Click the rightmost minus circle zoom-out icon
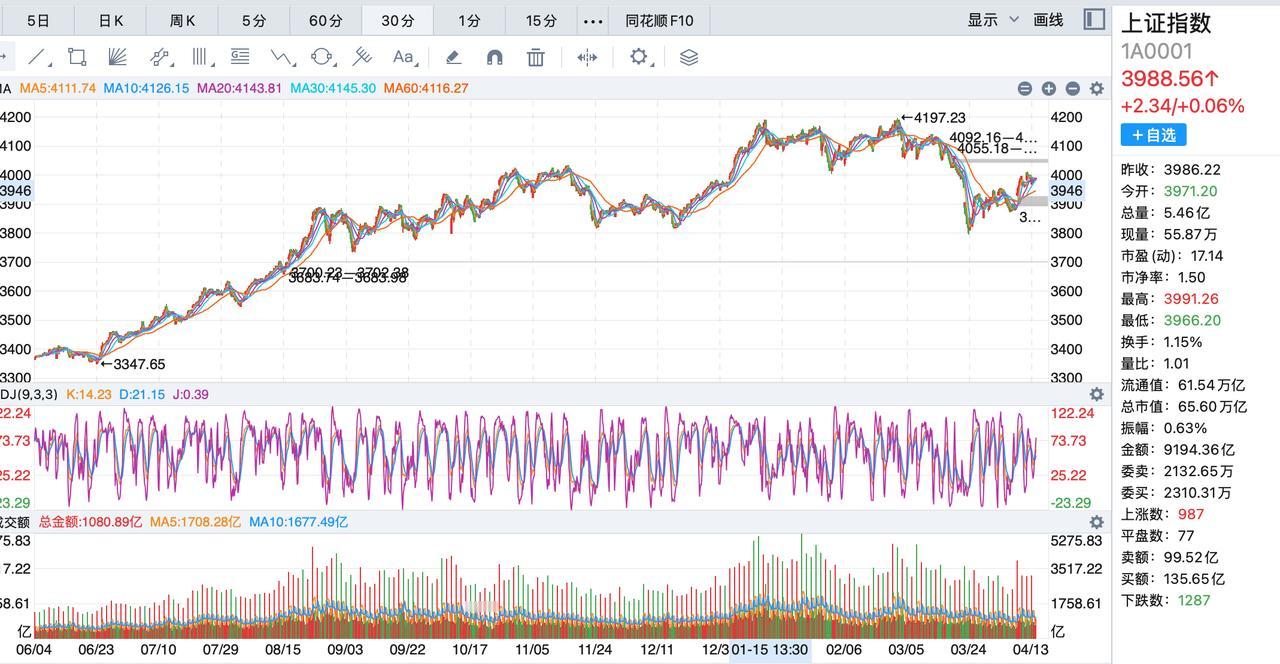The height and width of the screenshot is (664, 1280). (x=1073, y=88)
